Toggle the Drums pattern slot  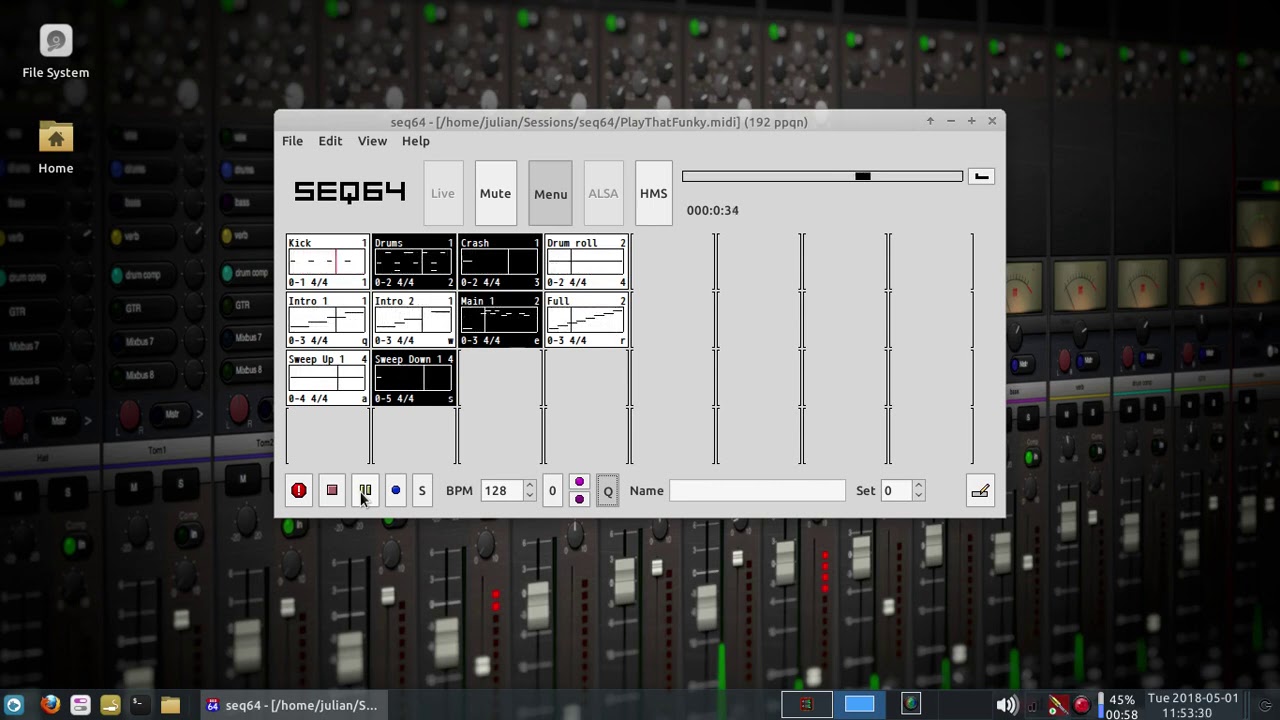pos(413,262)
